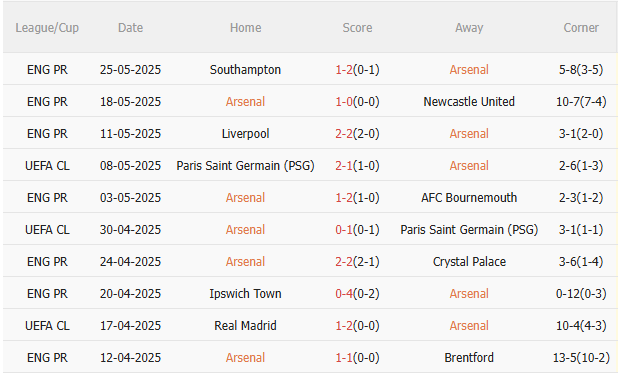Viewport: 618px width, 378px height.
Task: Click the Corner column header
Action: coord(581,28)
